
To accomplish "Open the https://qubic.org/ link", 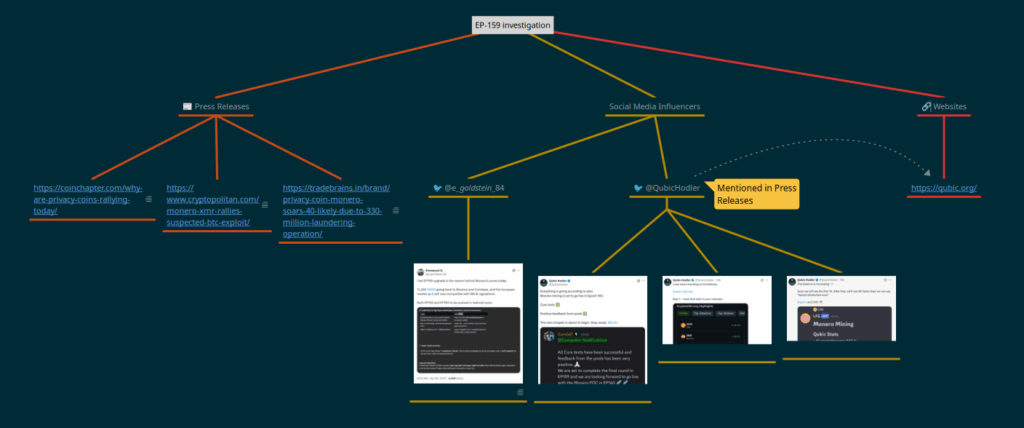I will tap(944, 188).
